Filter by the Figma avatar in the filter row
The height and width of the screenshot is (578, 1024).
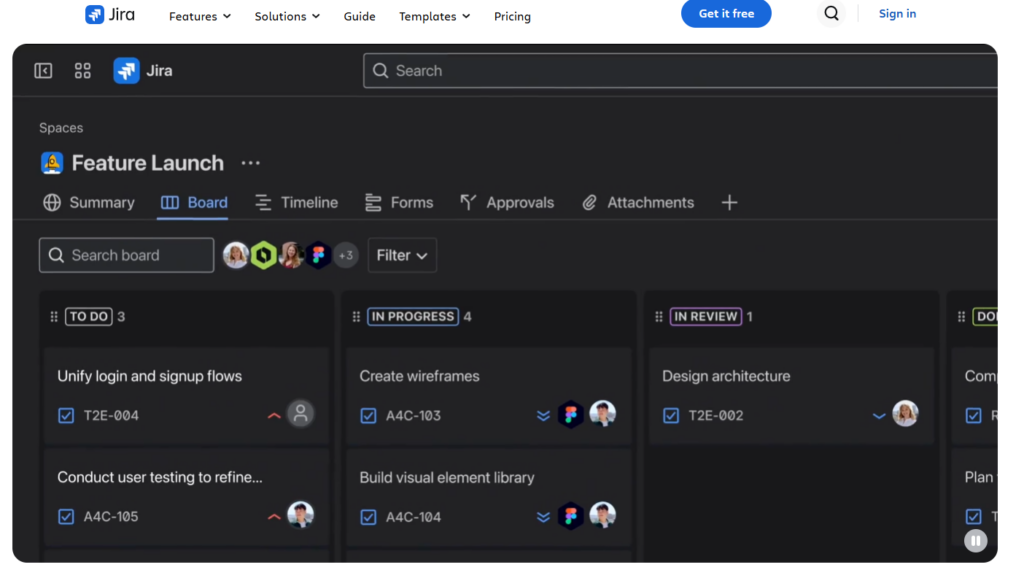tap(318, 255)
